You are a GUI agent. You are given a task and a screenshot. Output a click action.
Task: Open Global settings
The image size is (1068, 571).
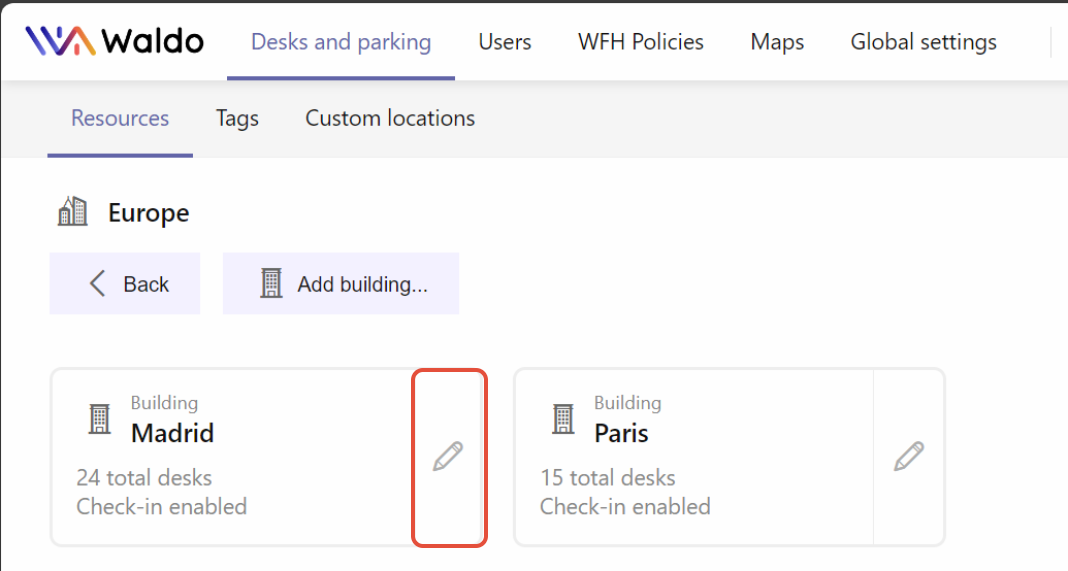coord(924,42)
